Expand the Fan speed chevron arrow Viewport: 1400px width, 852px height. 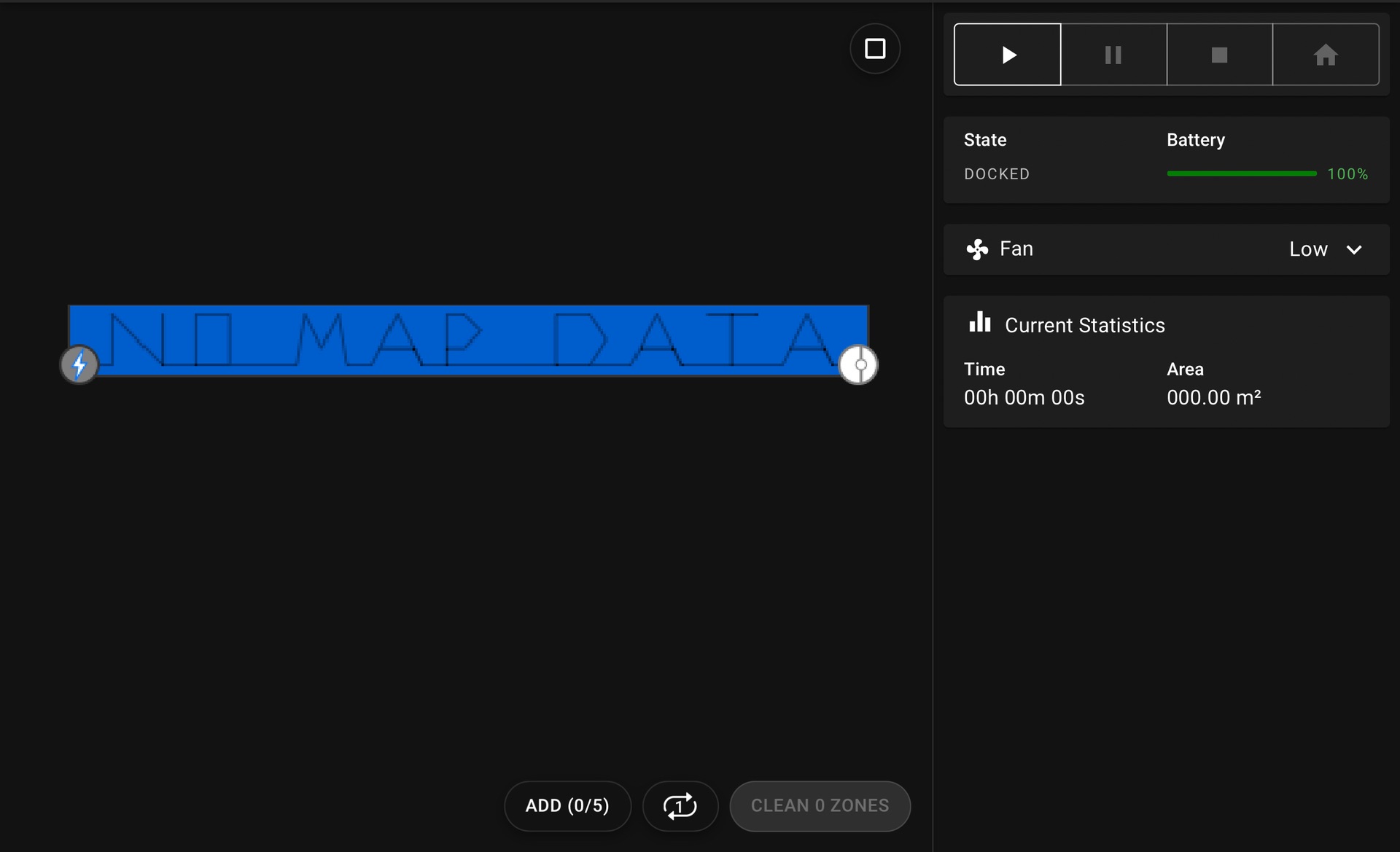[x=1354, y=249]
